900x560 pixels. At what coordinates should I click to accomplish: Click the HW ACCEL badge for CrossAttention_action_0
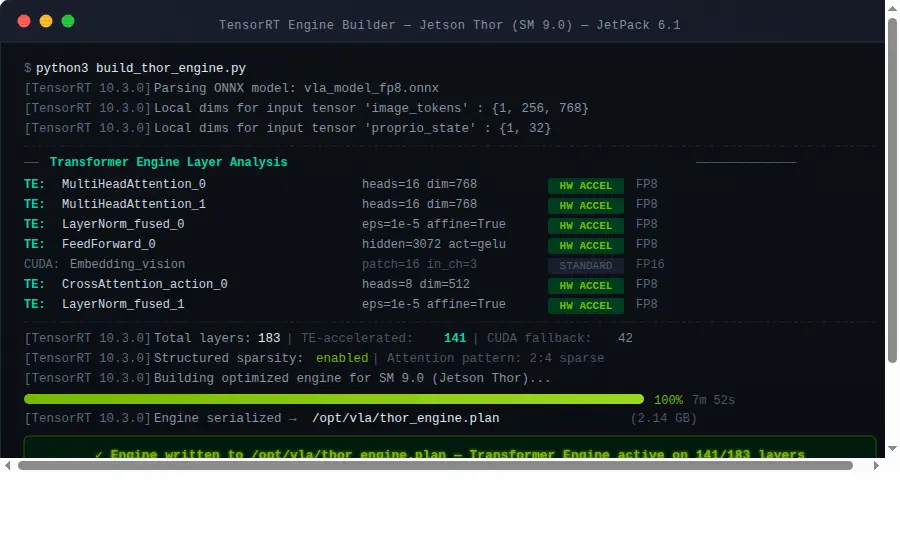tap(585, 286)
